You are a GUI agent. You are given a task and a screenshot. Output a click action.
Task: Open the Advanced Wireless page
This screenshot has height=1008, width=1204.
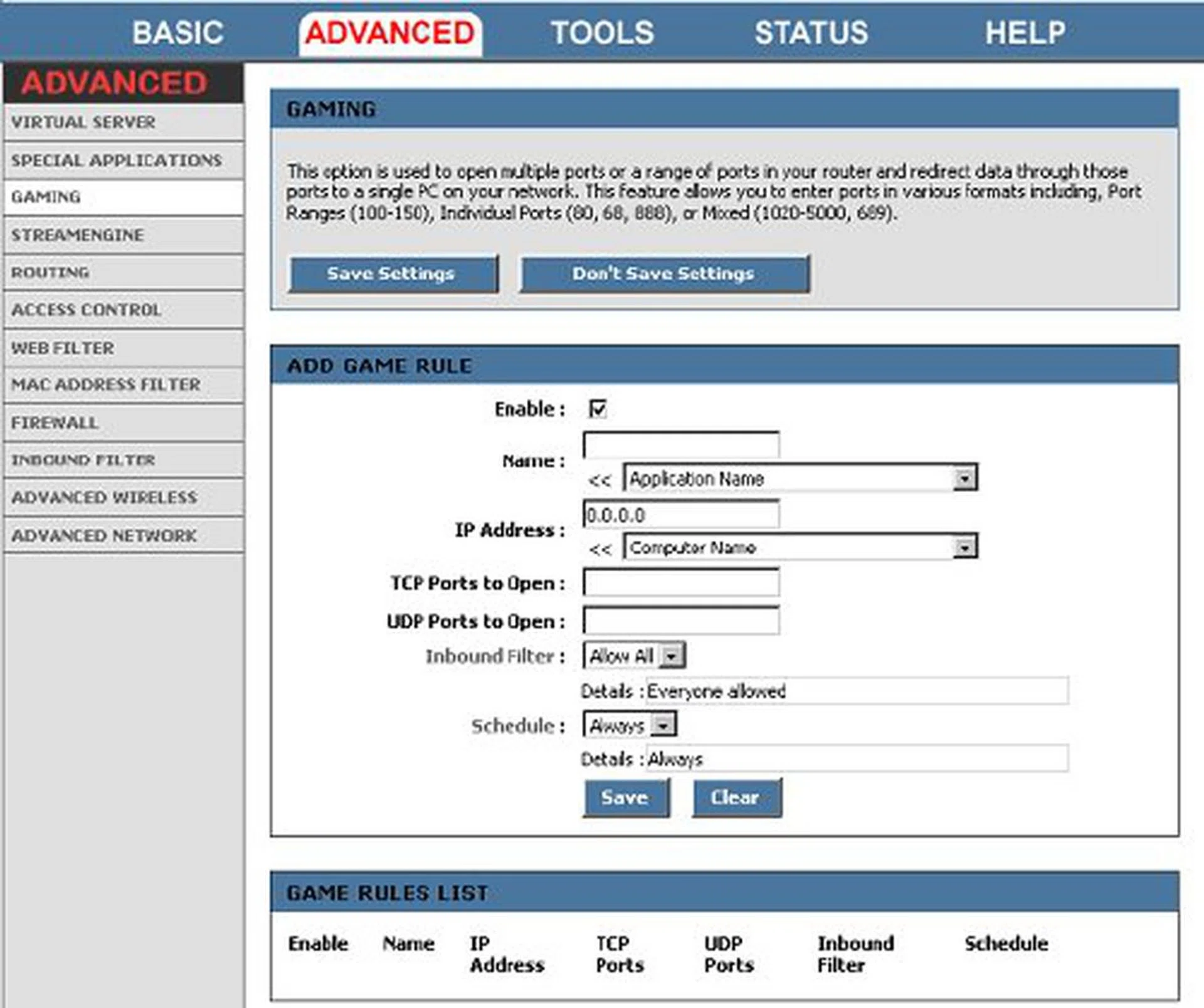[102, 498]
